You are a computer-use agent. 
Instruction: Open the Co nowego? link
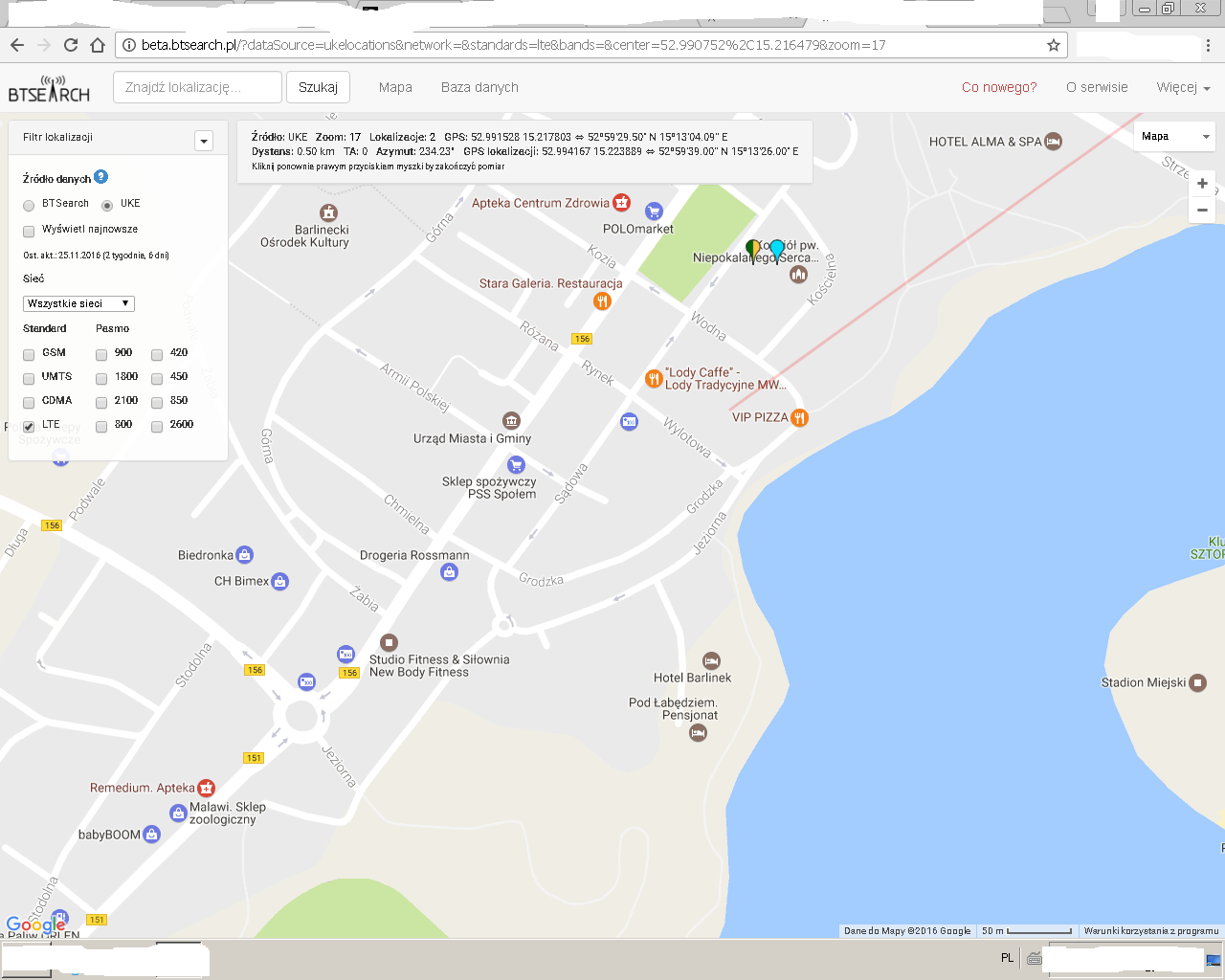pos(999,87)
